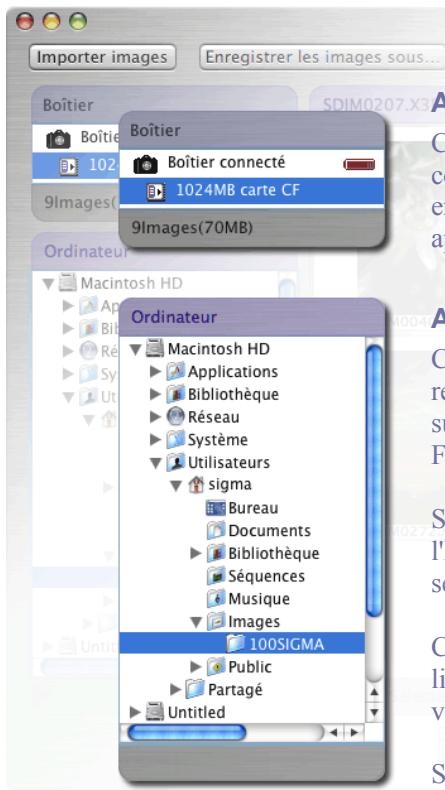Expand the top-level Bibliothèque folder

[156, 394]
